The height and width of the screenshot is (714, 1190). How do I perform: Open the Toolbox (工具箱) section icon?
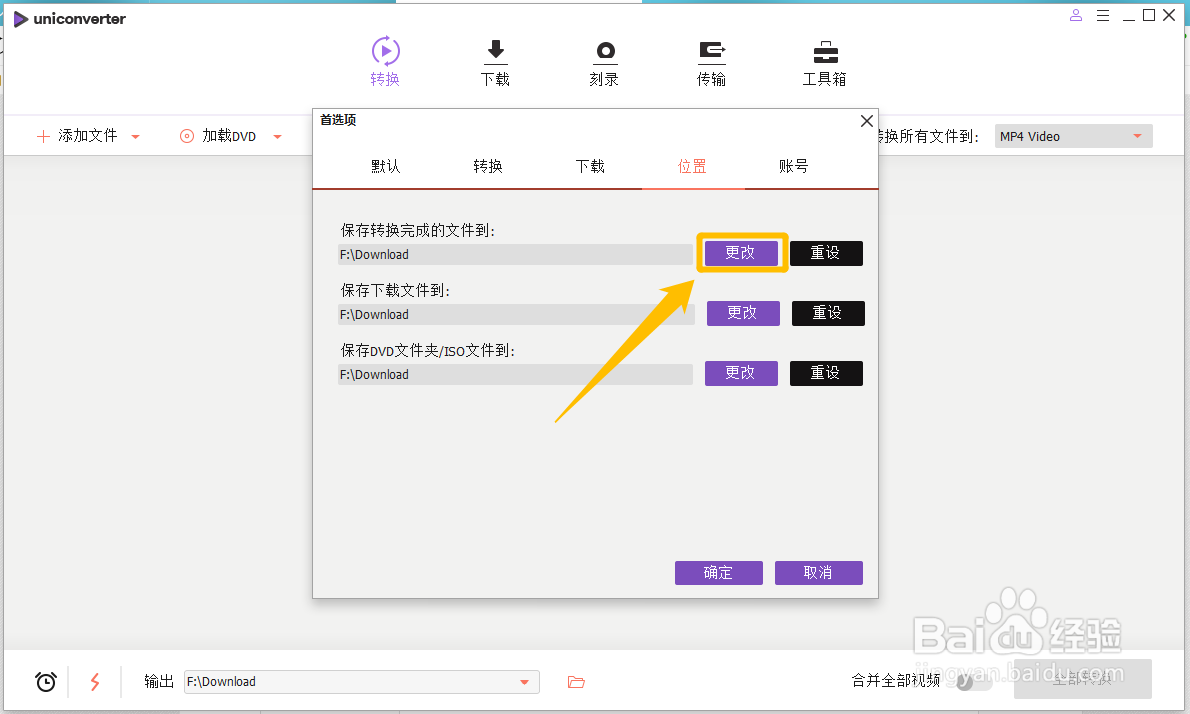pos(825,52)
